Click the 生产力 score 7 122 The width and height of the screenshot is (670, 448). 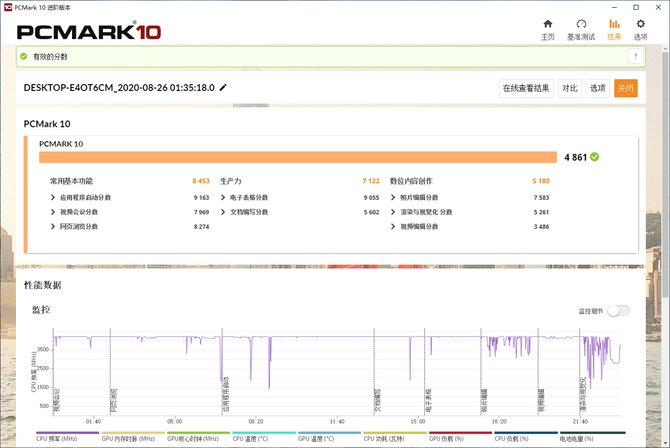(371, 181)
